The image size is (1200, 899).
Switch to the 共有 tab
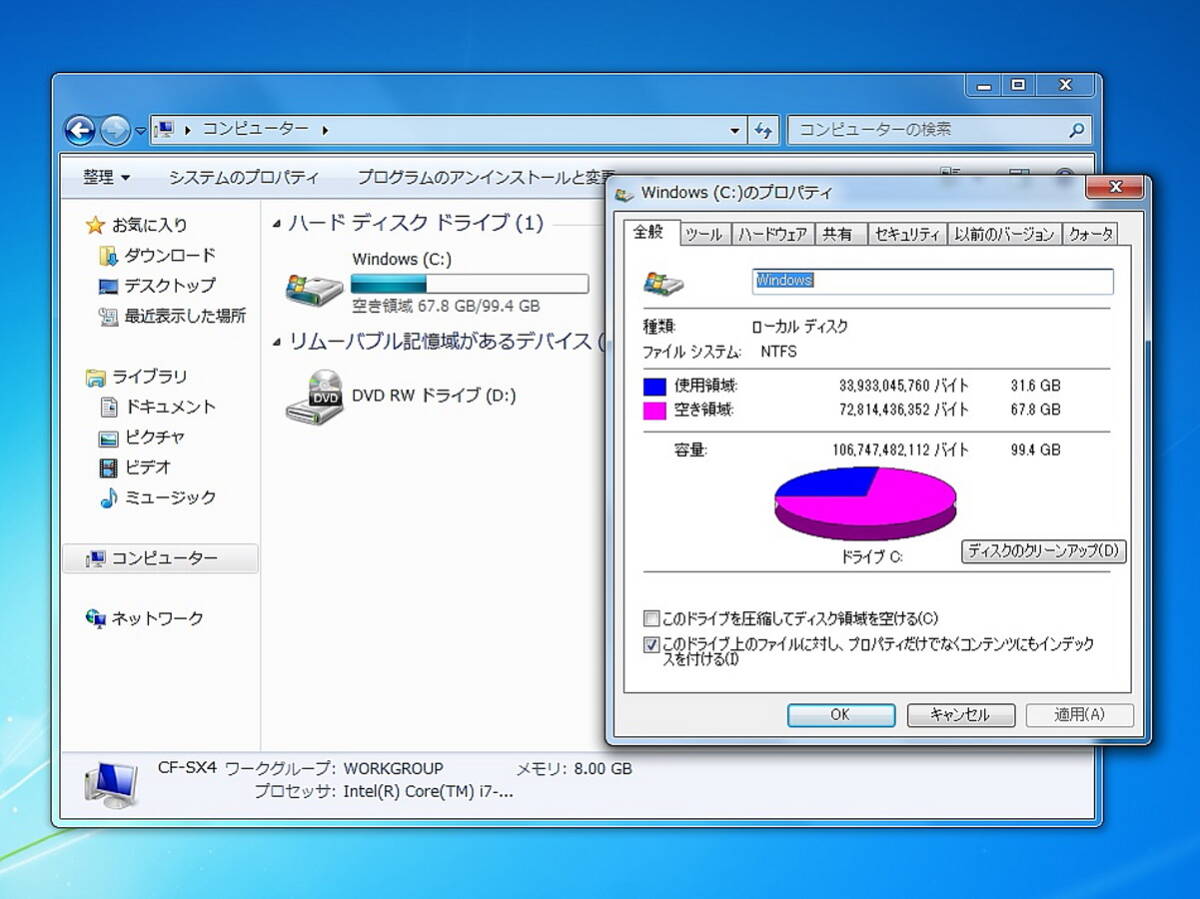click(x=838, y=234)
